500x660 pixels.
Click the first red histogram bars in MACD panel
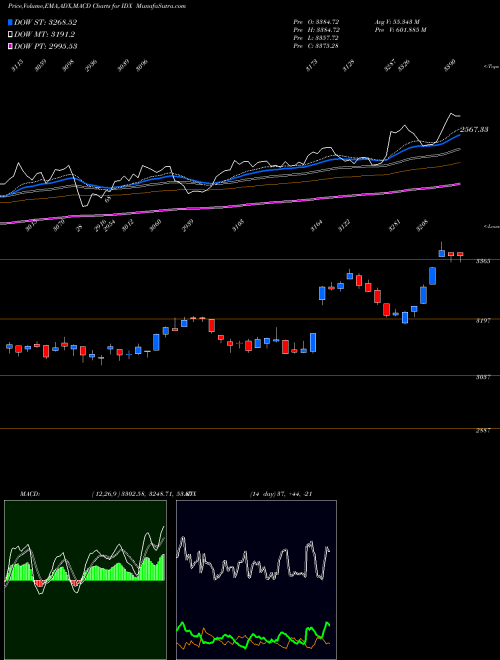[40, 583]
